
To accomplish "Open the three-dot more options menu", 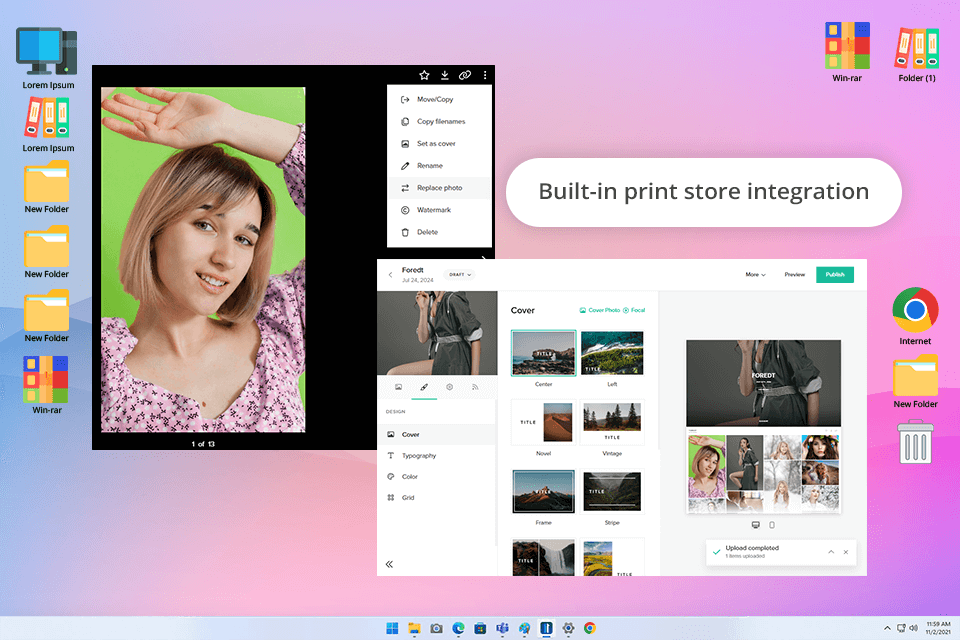I will pyautogui.click(x=485, y=75).
